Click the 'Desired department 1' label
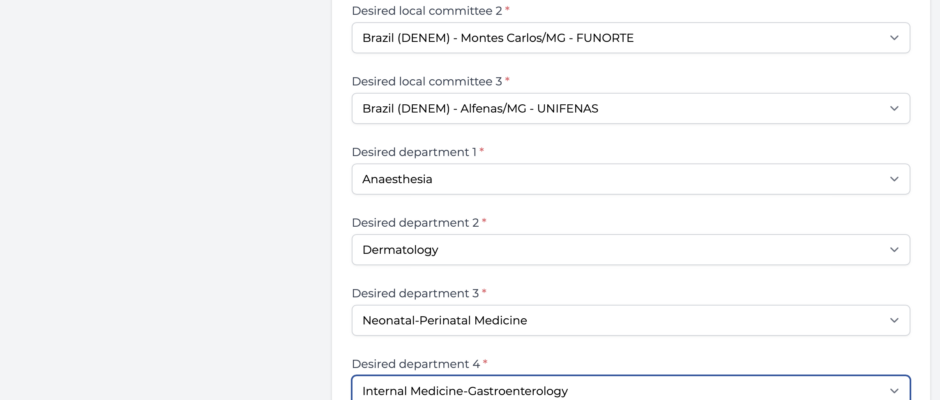Screen dimensions: 940x400 [x=414, y=152]
